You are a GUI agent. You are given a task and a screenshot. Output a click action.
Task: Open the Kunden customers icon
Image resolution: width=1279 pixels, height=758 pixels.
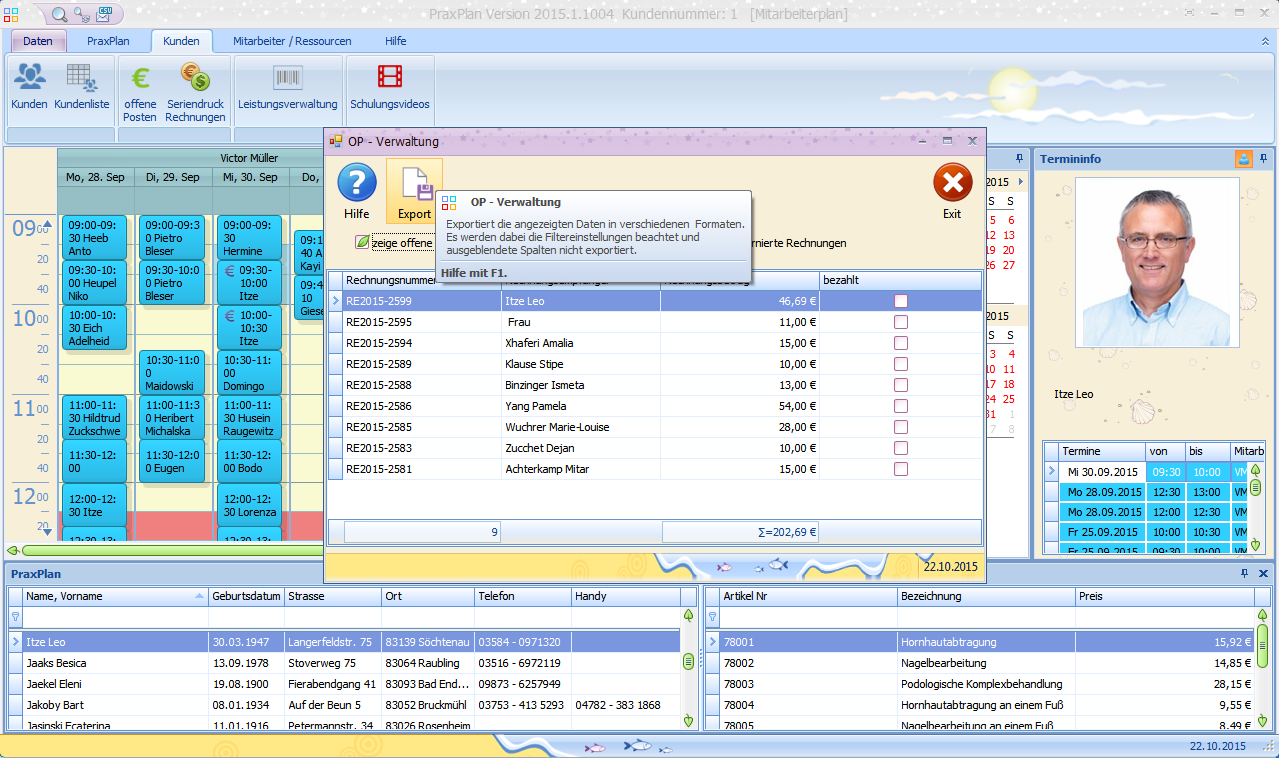(x=29, y=86)
